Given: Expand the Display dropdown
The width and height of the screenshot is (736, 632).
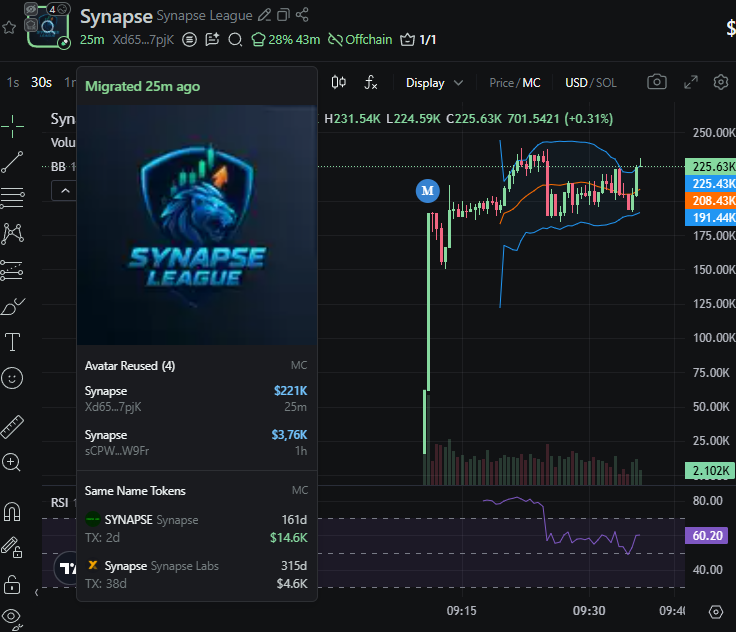Looking at the screenshot, I should coord(434,83).
